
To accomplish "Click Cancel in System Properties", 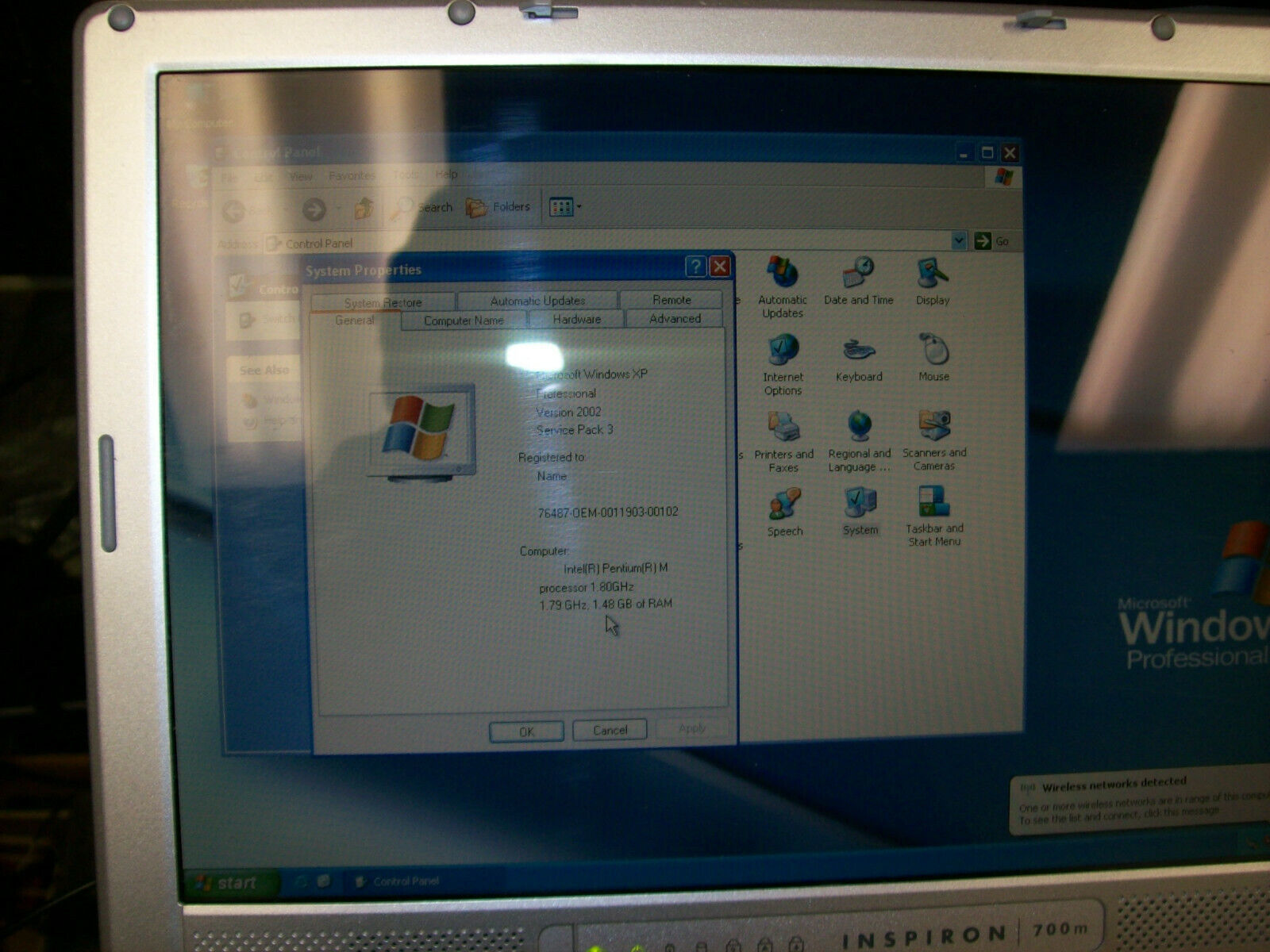I will click(610, 730).
